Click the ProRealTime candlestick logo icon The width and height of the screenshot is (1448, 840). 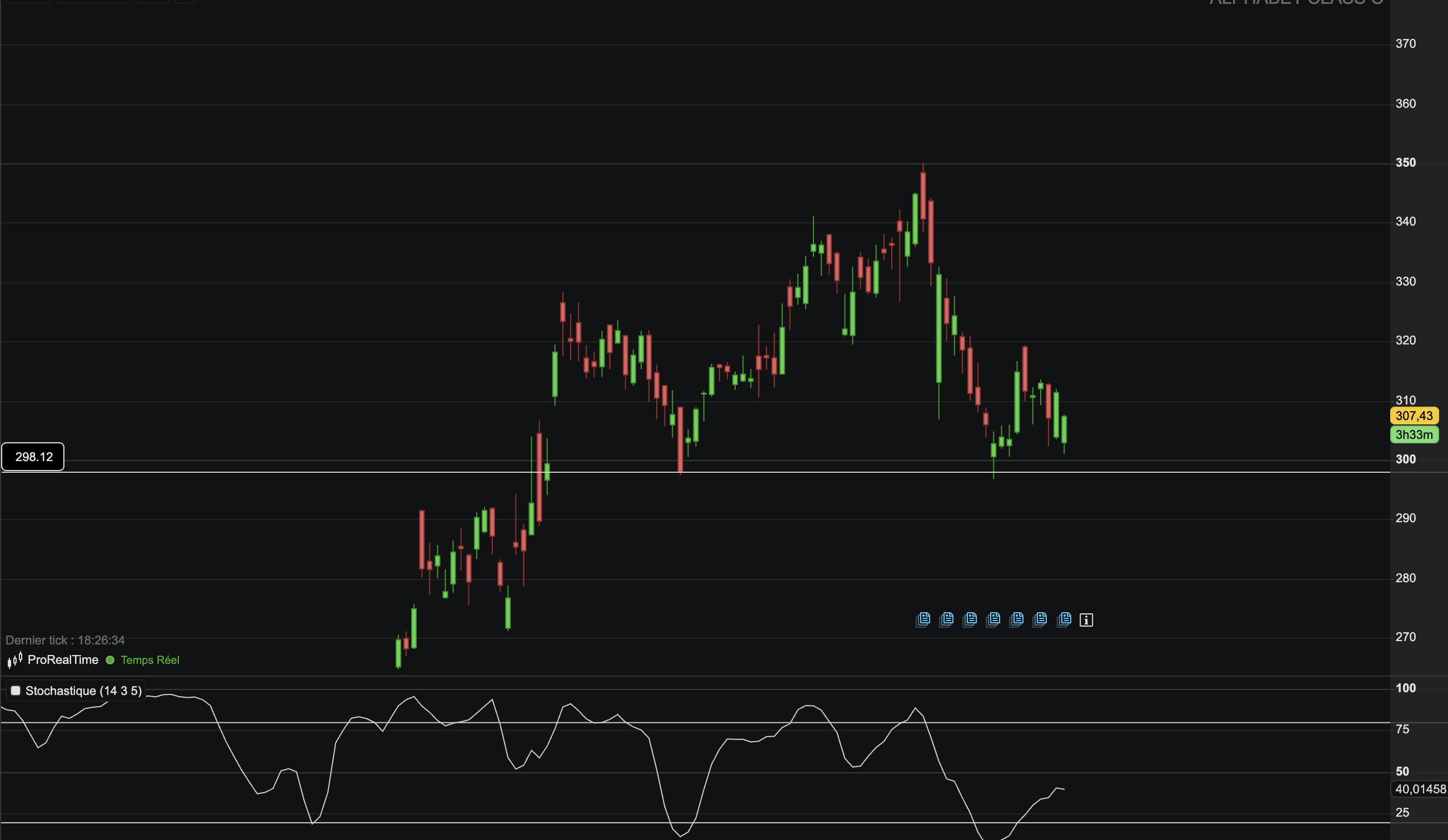pos(14,659)
